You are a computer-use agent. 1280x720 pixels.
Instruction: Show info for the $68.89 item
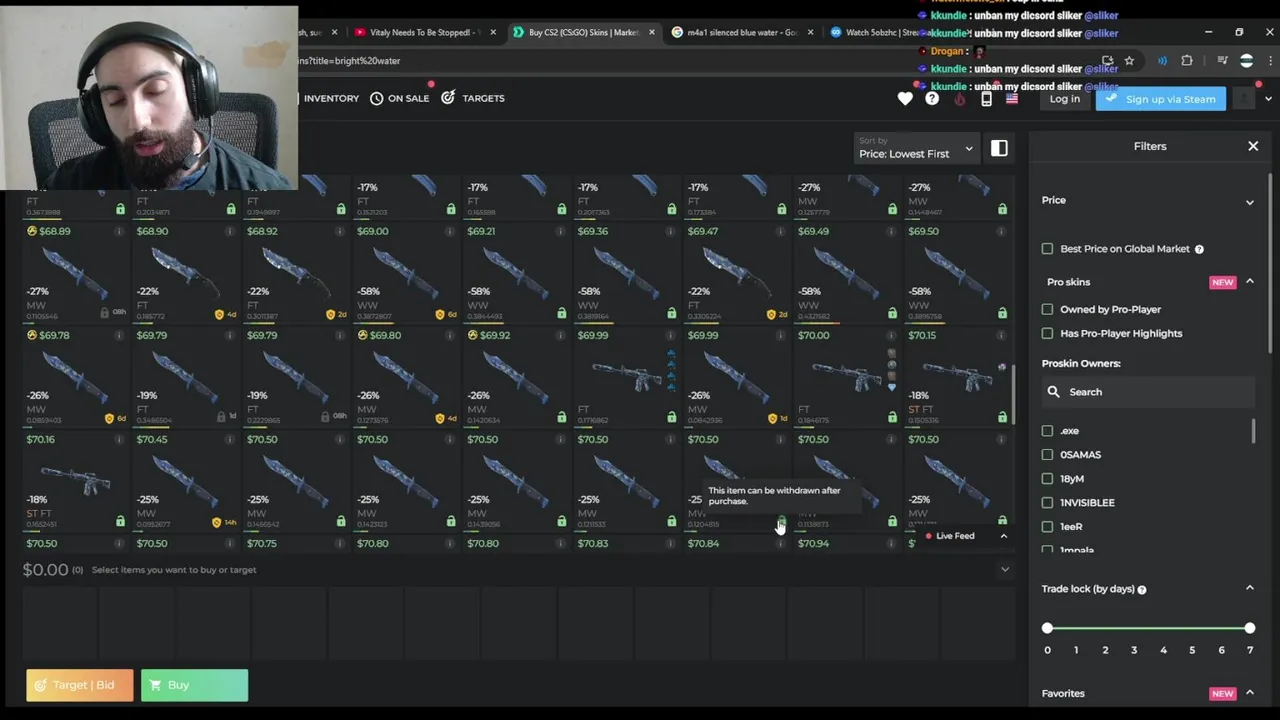(x=119, y=231)
